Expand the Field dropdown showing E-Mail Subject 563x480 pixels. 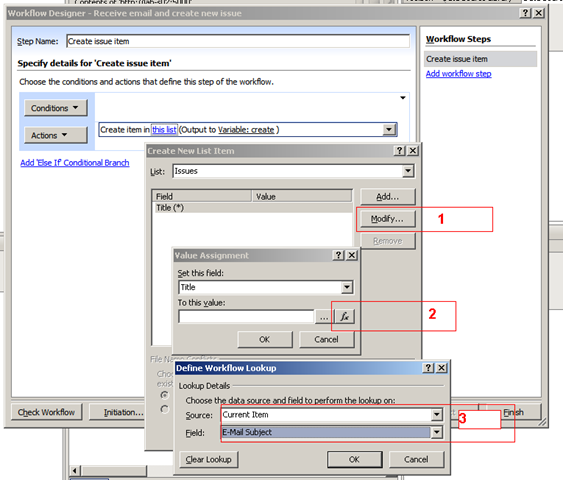[437, 432]
